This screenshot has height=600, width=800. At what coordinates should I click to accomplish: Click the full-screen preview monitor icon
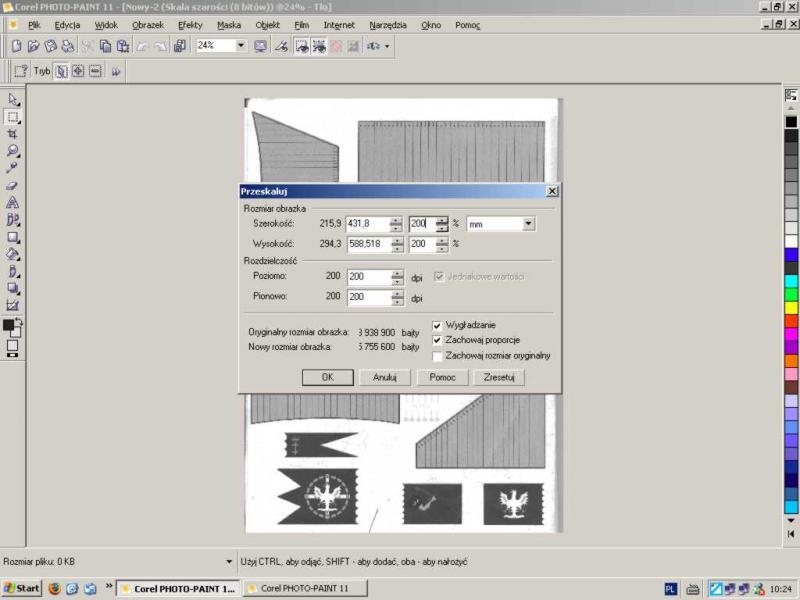pyautogui.click(x=260, y=46)
